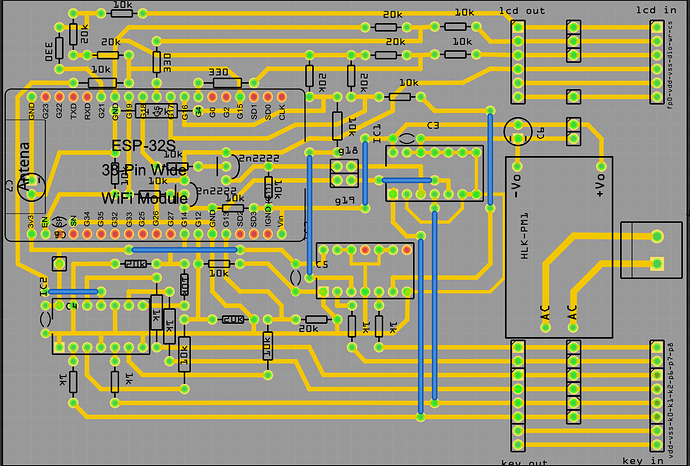Click the "G15" pin label
Image resolution: width=690 pixels, height=466 pixels.
(240, 112)
